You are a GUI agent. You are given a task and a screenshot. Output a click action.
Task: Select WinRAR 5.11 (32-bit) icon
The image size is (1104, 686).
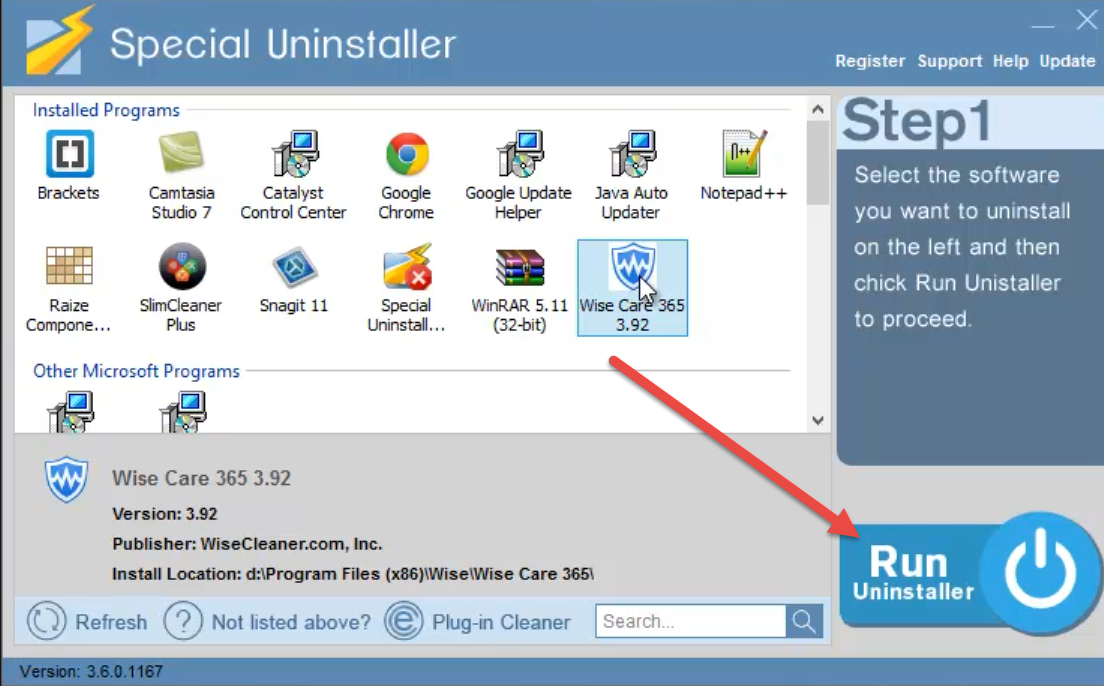coord(520,268)
